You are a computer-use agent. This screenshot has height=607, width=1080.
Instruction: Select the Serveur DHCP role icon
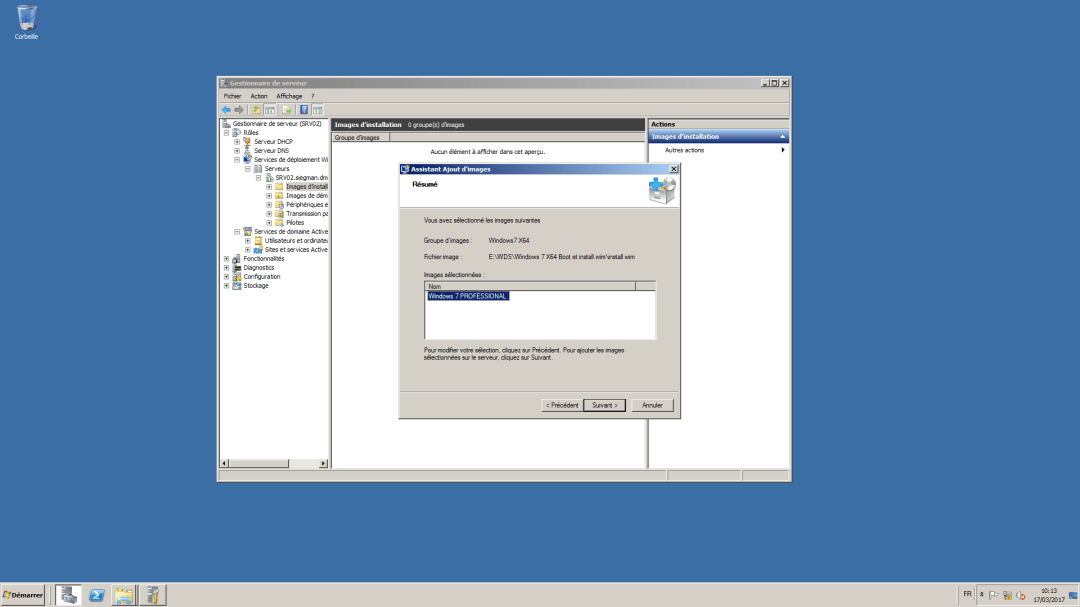click(x=245, y=142)
